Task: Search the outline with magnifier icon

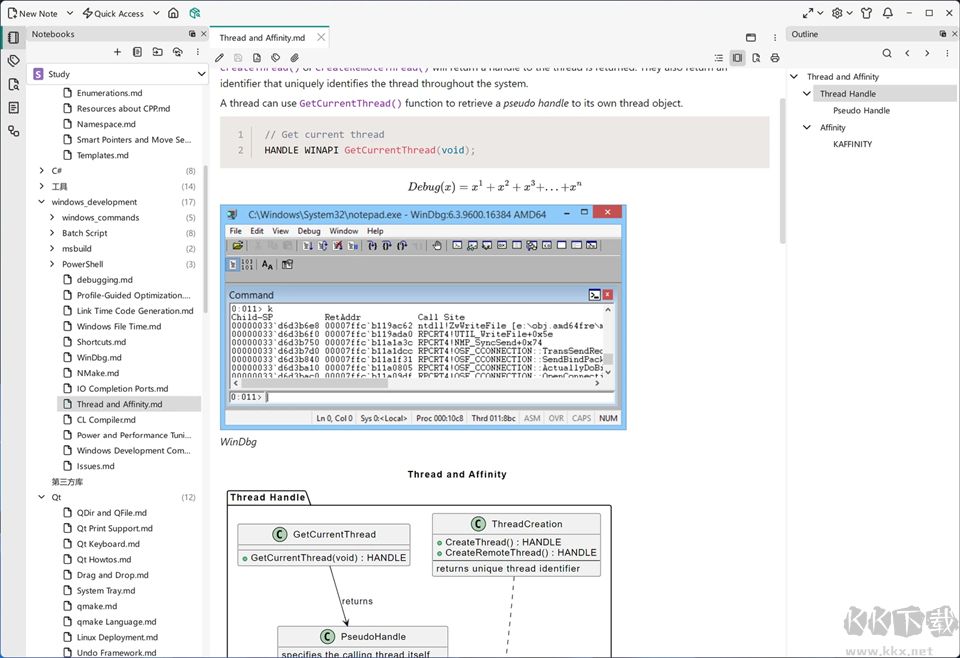Action: coord(887,53)
